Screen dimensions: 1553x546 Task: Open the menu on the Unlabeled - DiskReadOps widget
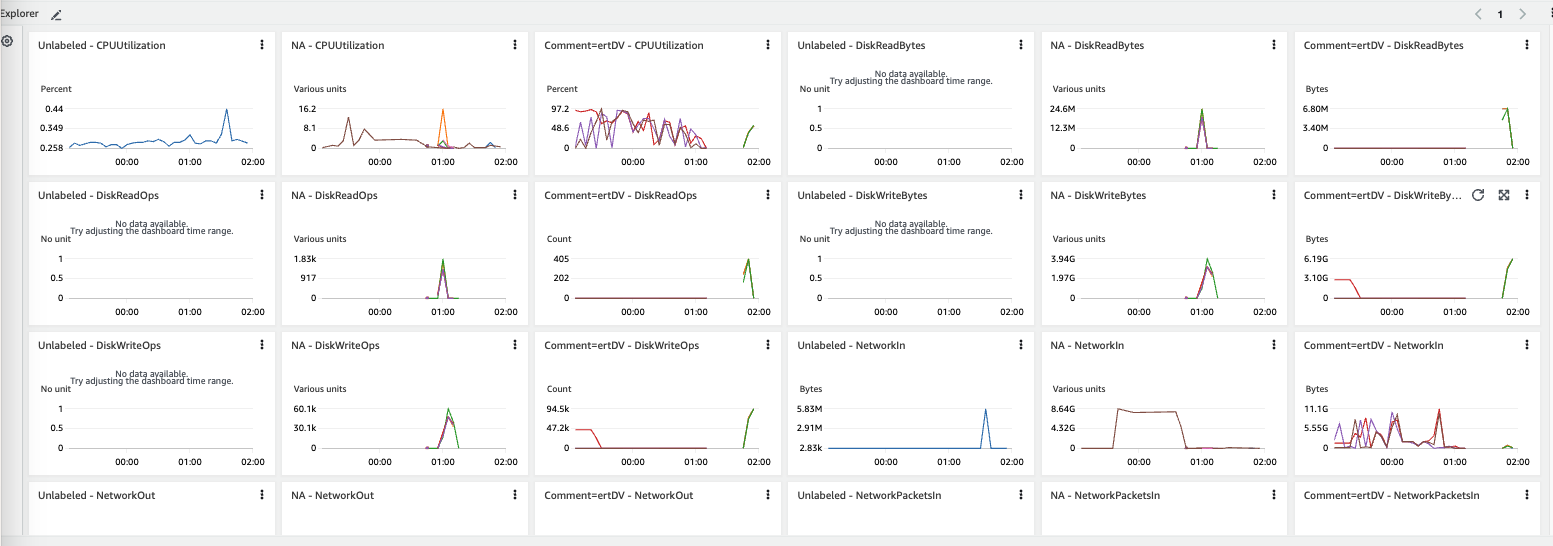[262, 195]
